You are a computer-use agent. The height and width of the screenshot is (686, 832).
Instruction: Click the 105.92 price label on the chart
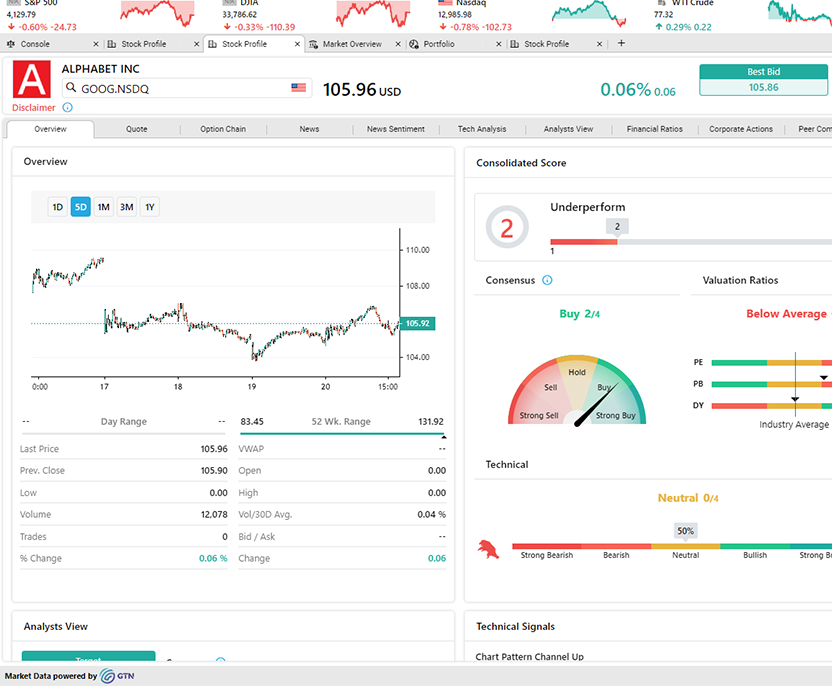pos(418,324)
